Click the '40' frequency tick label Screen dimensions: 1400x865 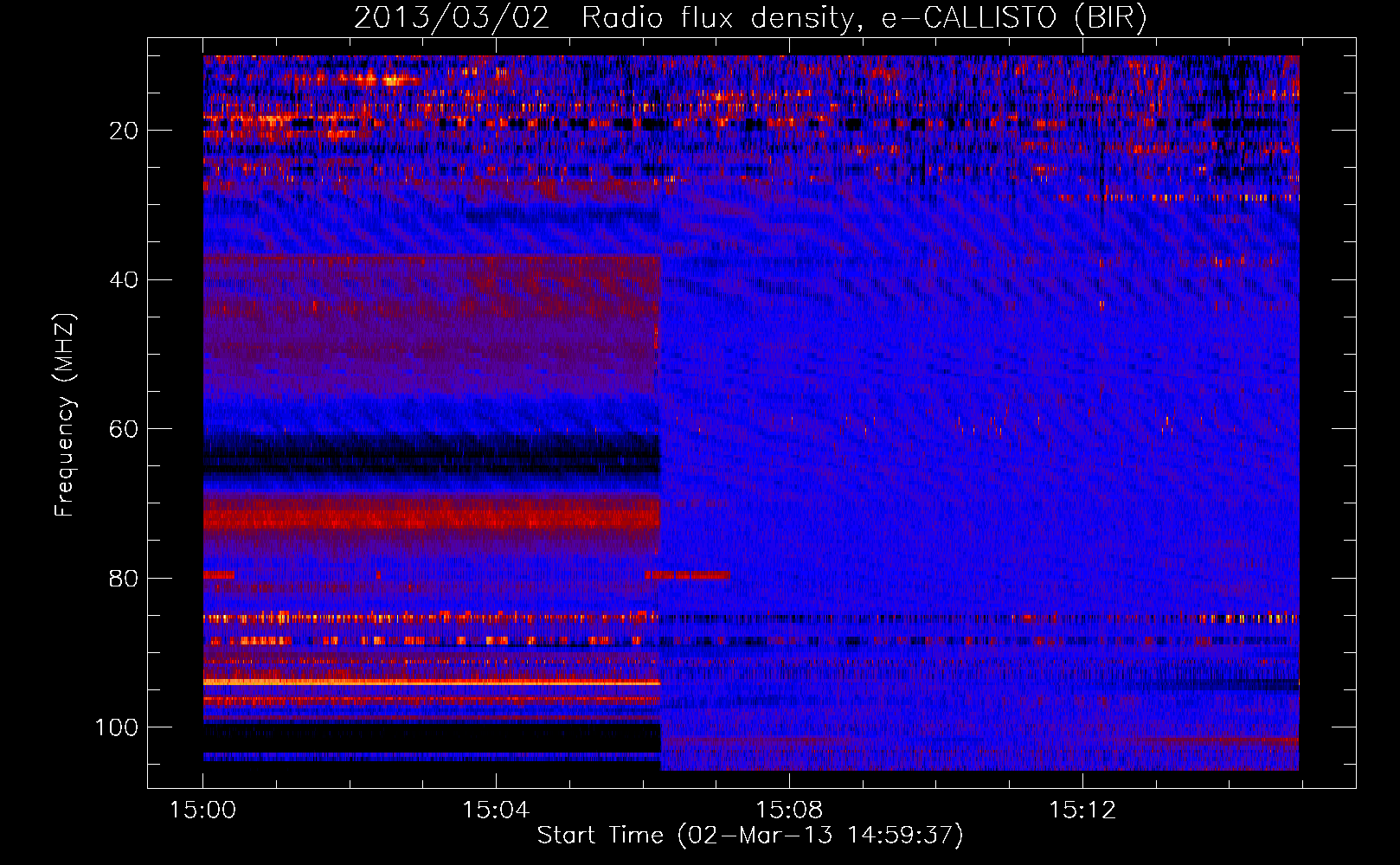(x=124, y=280)
